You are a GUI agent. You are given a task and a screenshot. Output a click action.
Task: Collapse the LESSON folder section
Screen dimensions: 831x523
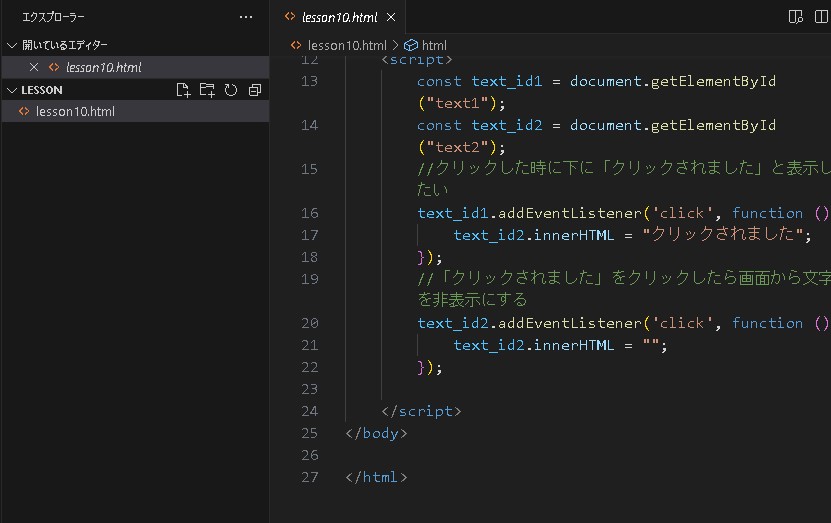[12, 90]
